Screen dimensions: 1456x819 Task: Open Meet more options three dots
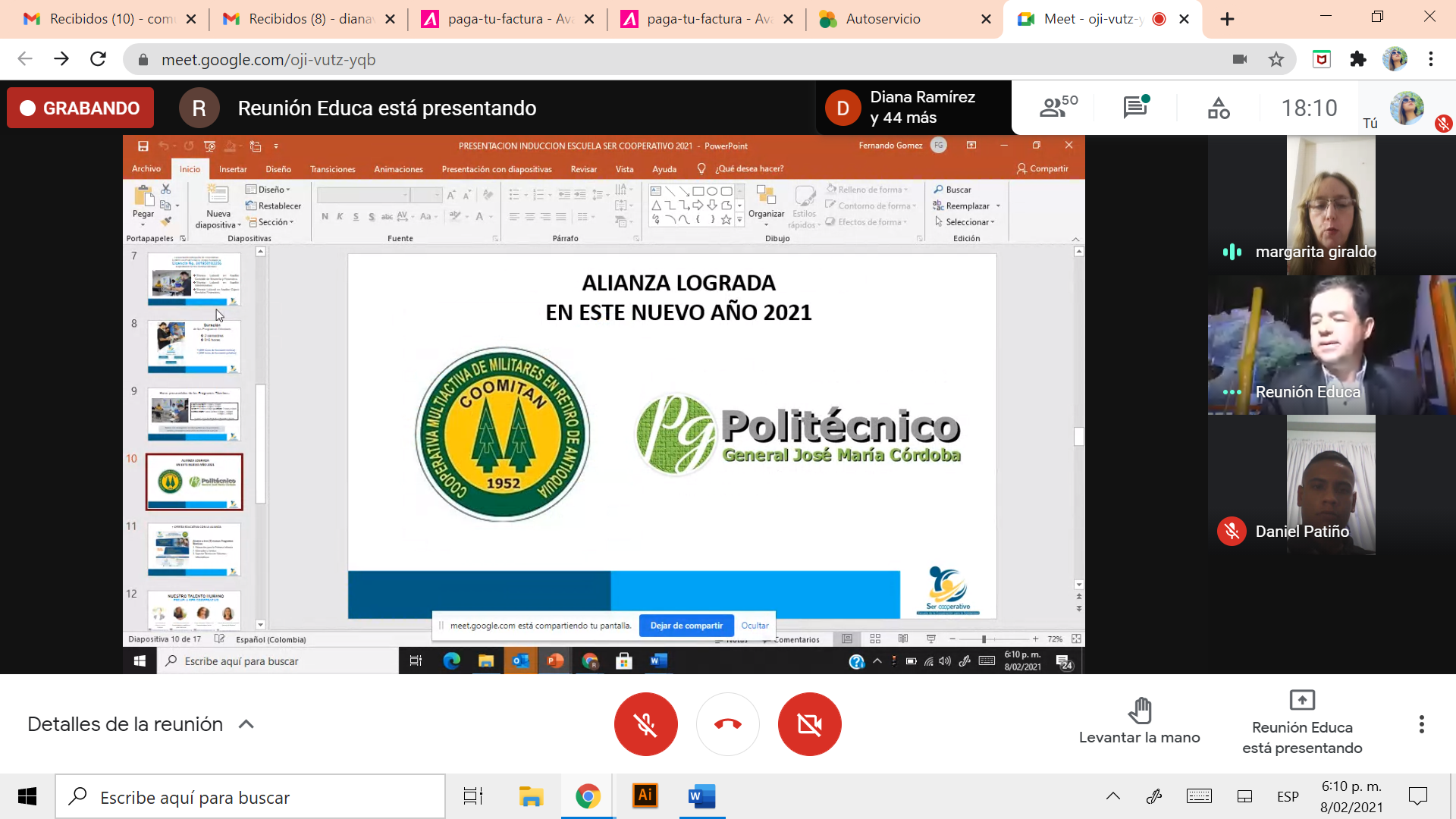(x=1422, y=724)
